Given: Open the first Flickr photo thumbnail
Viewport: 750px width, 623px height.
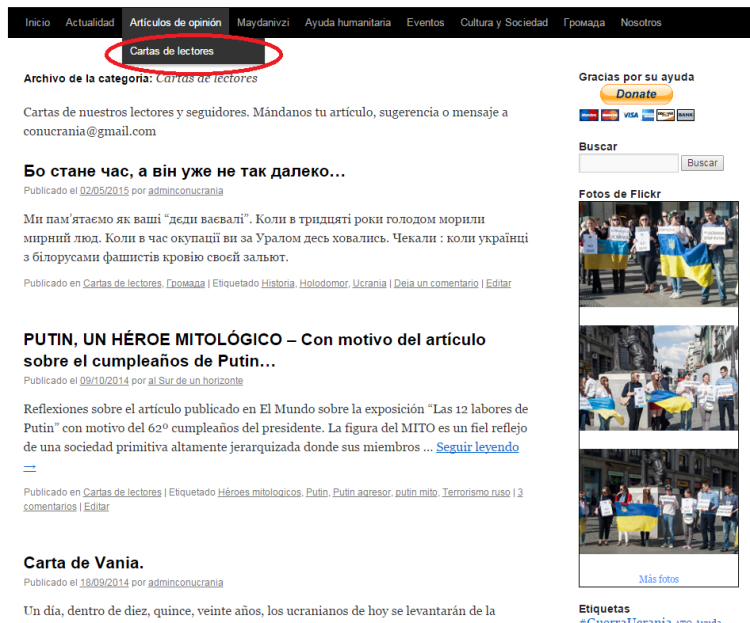Looking at the screenshot, I should (658, 255).
